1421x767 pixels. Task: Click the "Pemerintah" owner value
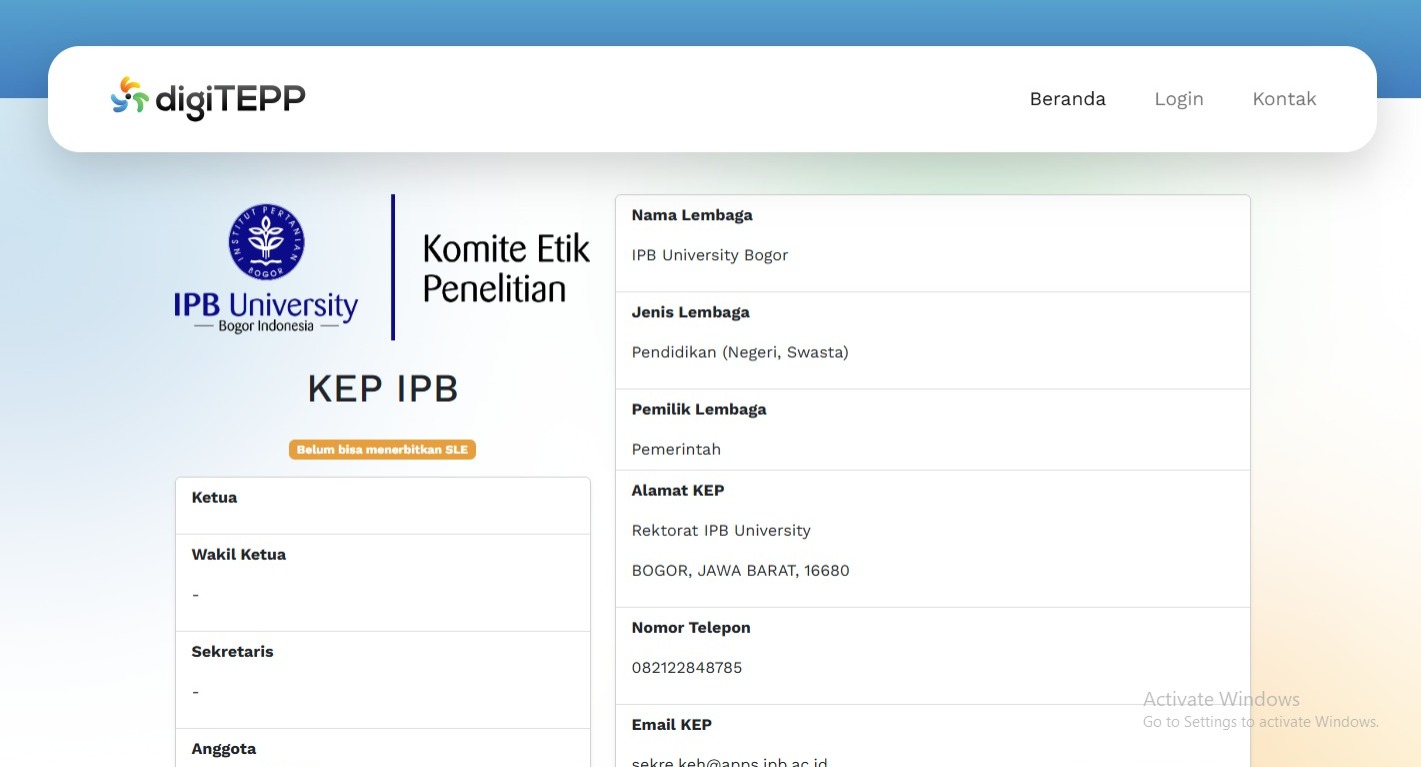(676, 449)
